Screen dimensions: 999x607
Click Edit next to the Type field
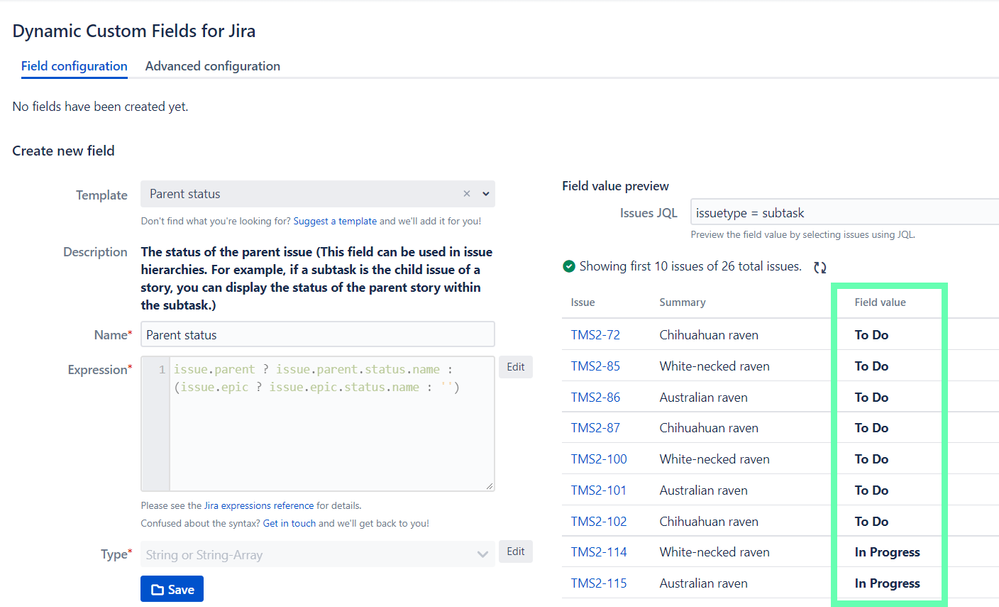click(515, 551)
